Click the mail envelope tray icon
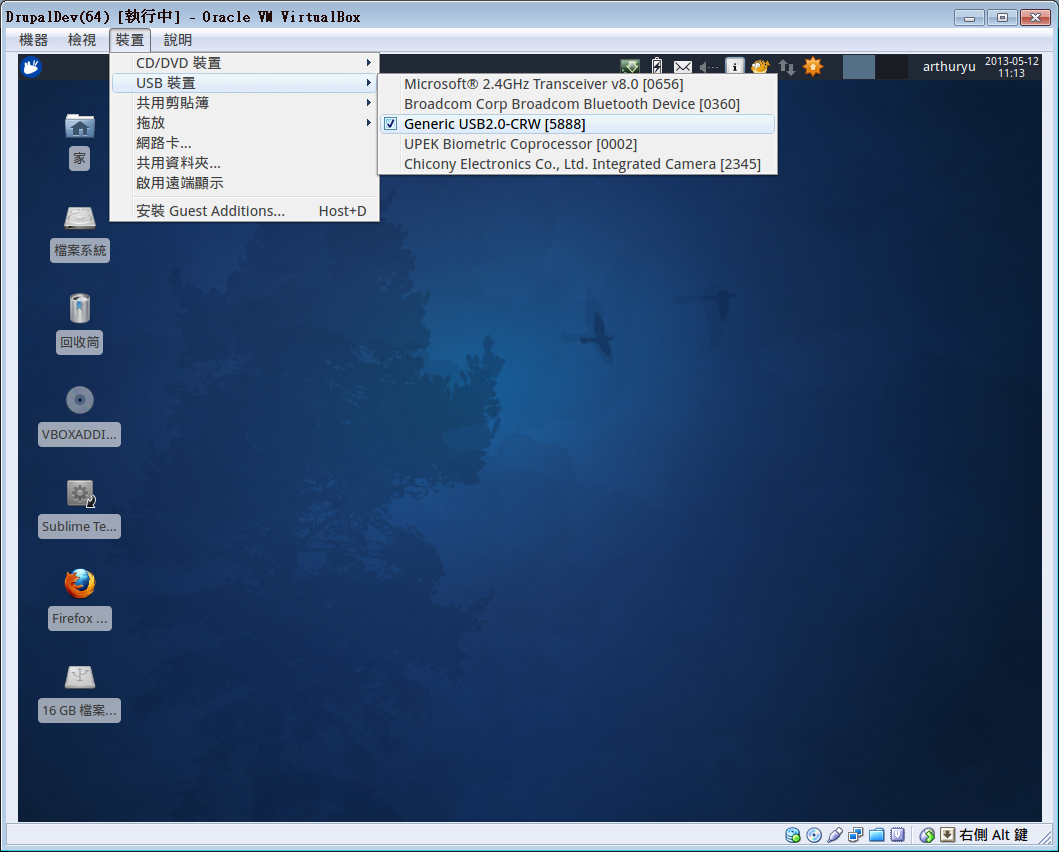Screen dimensions: 1059x852 [x=683, y=66]
